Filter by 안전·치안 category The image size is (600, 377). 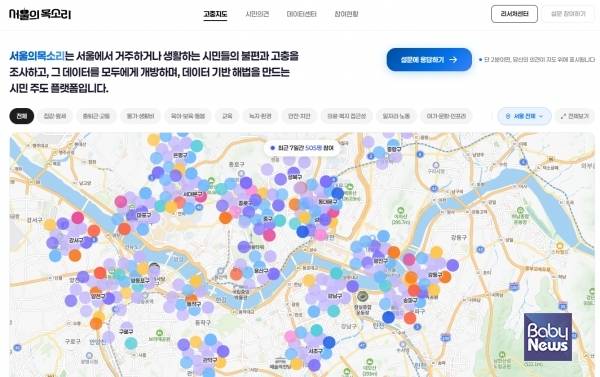point(299,116)
